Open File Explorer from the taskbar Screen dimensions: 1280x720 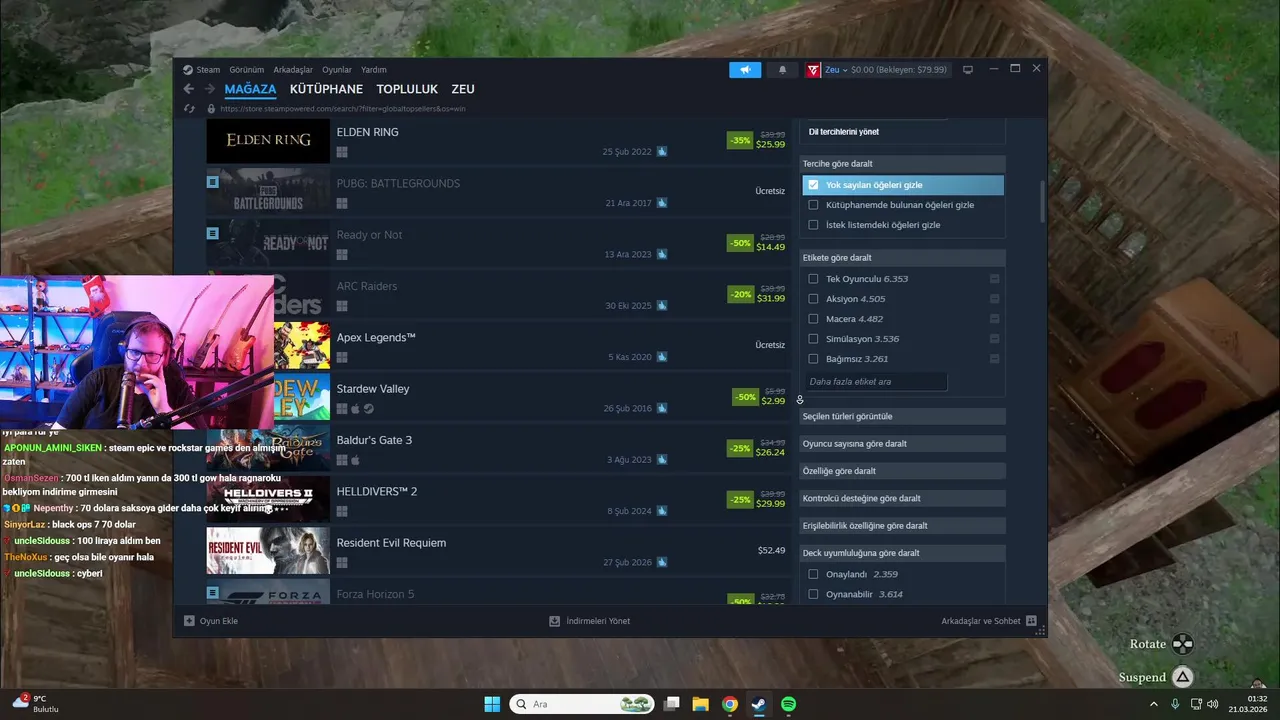coord(701,704)
